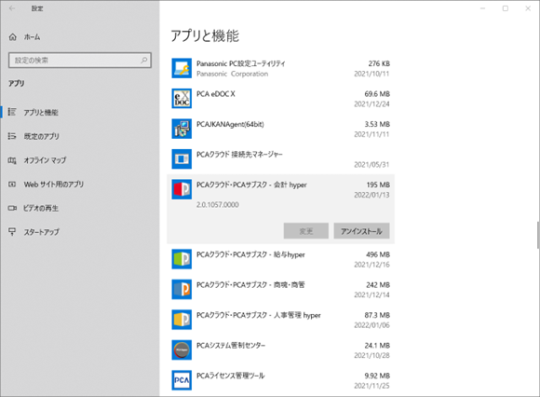
Task: Click the アプリと機能 page heading
Action: [x=205, y=36]
